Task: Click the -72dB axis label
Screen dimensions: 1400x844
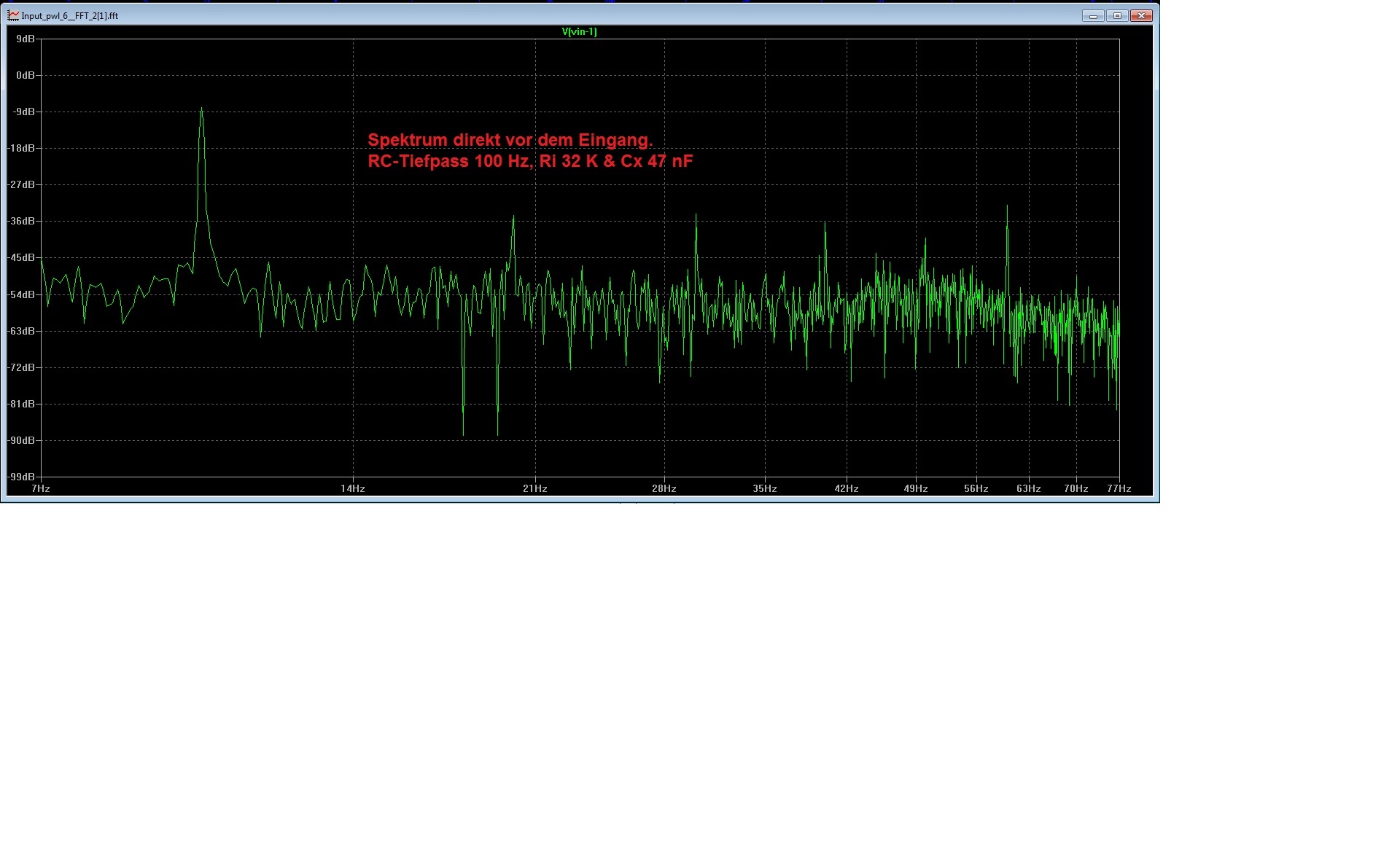Action: 22,367
